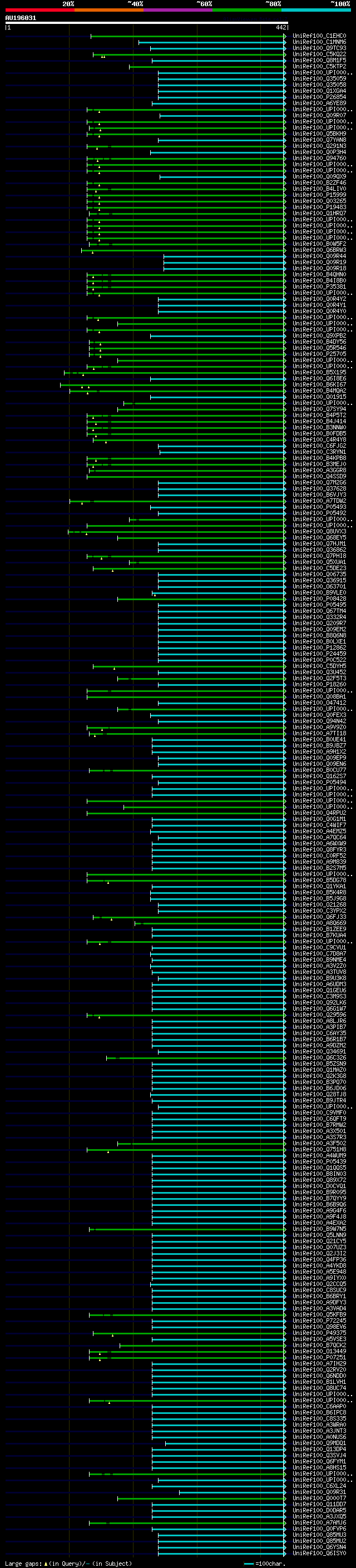
Task: Click the cyan ~100% identity legend segment
Action: coord(316,10)
